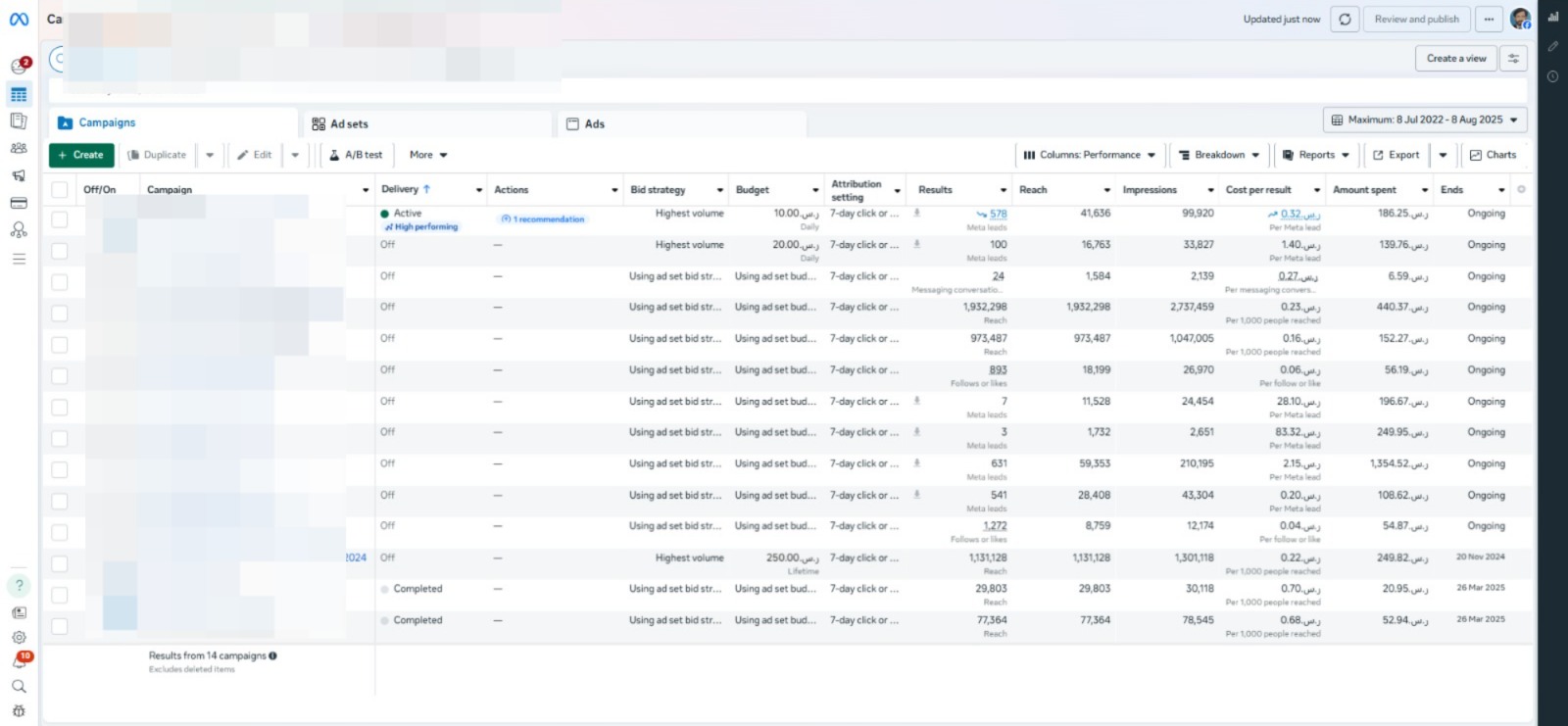
Task: Open the Budget column header dropdown arrow
Action: point(815,190)
